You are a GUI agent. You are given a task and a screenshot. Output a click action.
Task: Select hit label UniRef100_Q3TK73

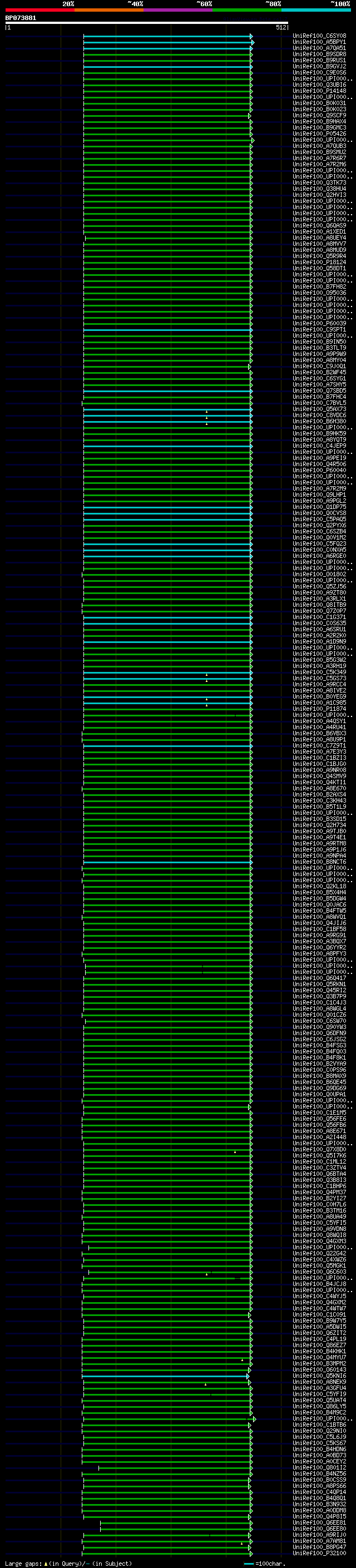319,182
